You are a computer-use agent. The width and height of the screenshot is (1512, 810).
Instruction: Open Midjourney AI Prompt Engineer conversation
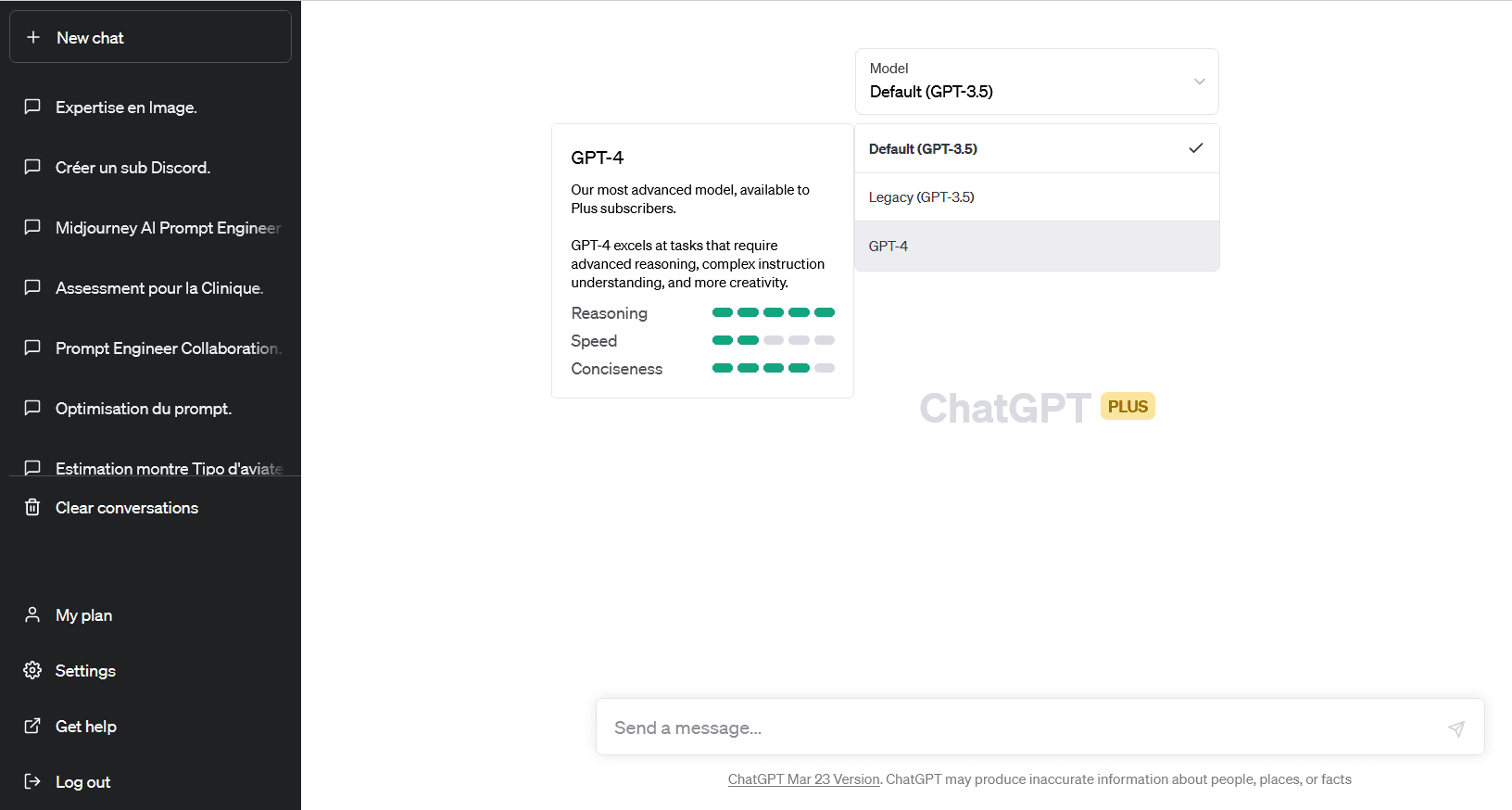coord(150,227)
